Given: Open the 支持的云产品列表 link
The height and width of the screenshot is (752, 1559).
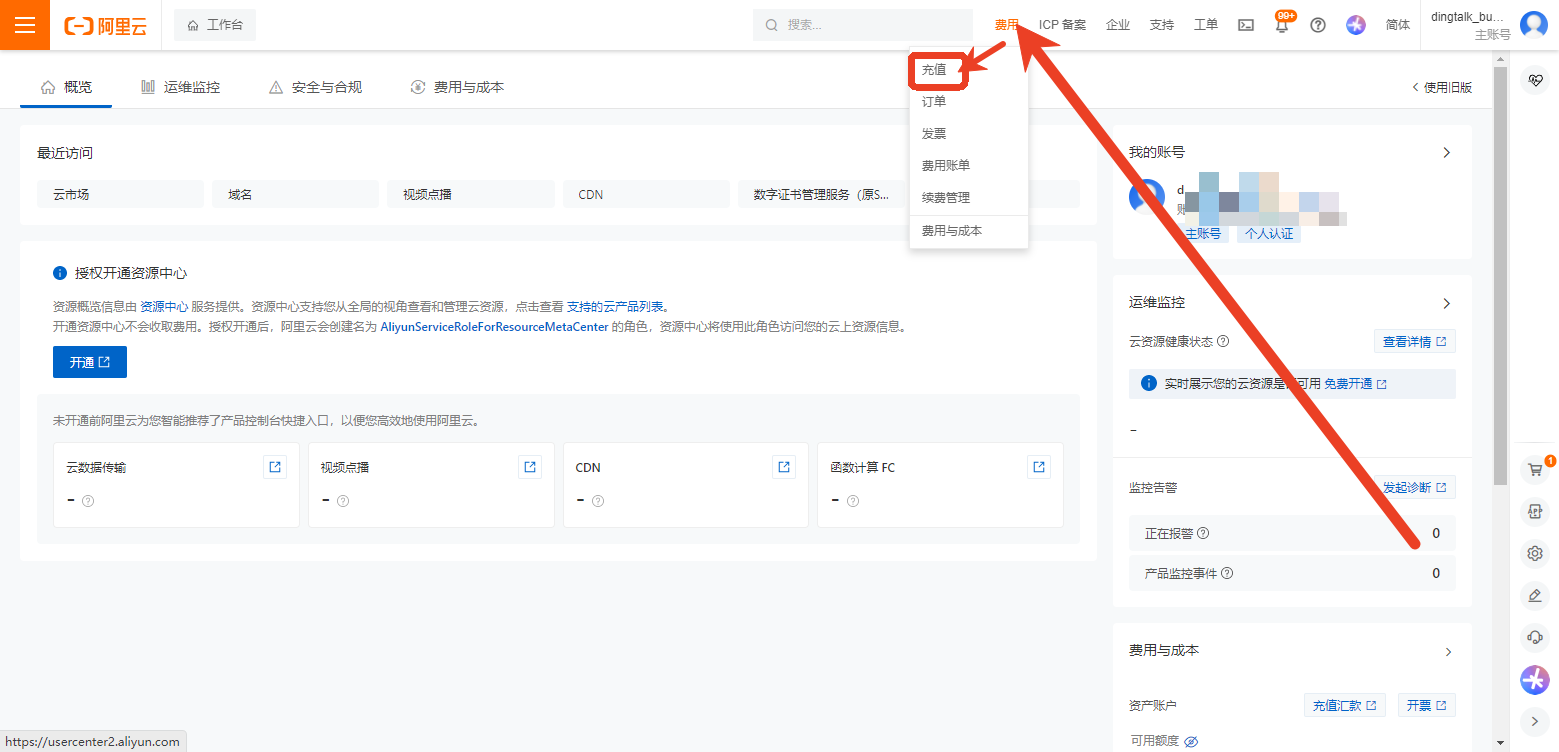Looking at the screenshot, I should point(617,307).
